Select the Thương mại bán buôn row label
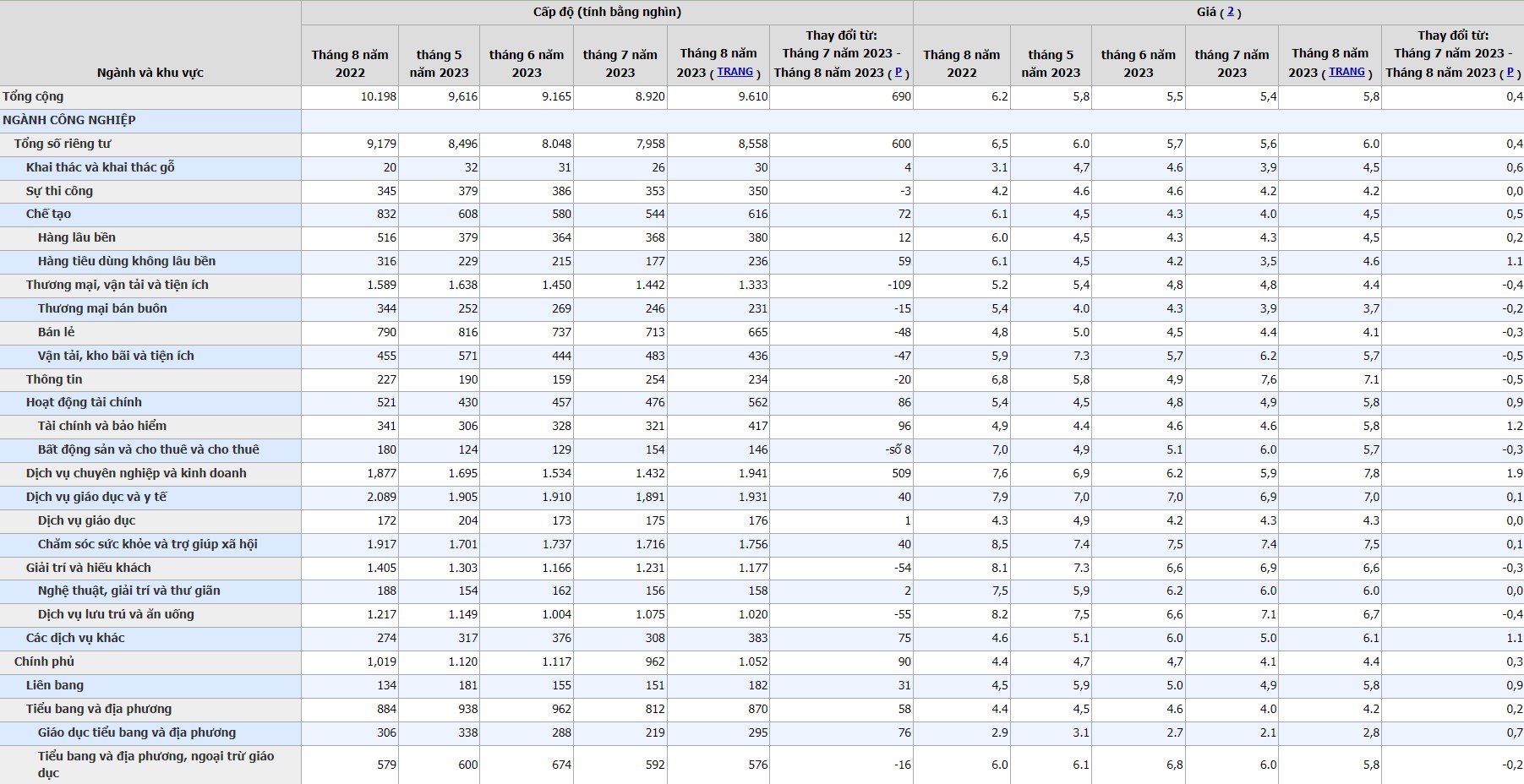 point(102,308)
